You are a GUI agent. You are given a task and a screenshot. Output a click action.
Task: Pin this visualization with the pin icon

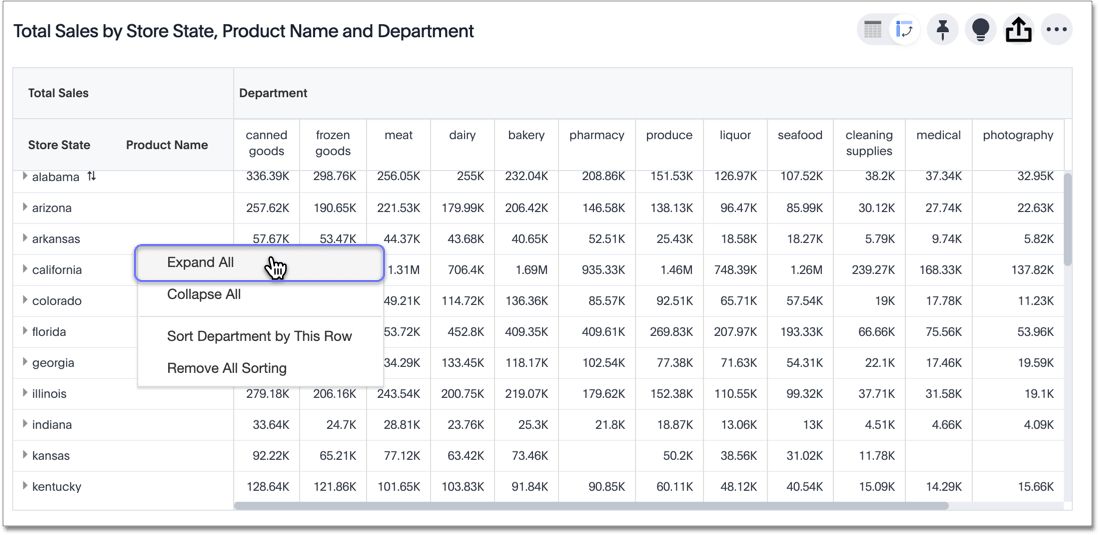coord(942,30)
